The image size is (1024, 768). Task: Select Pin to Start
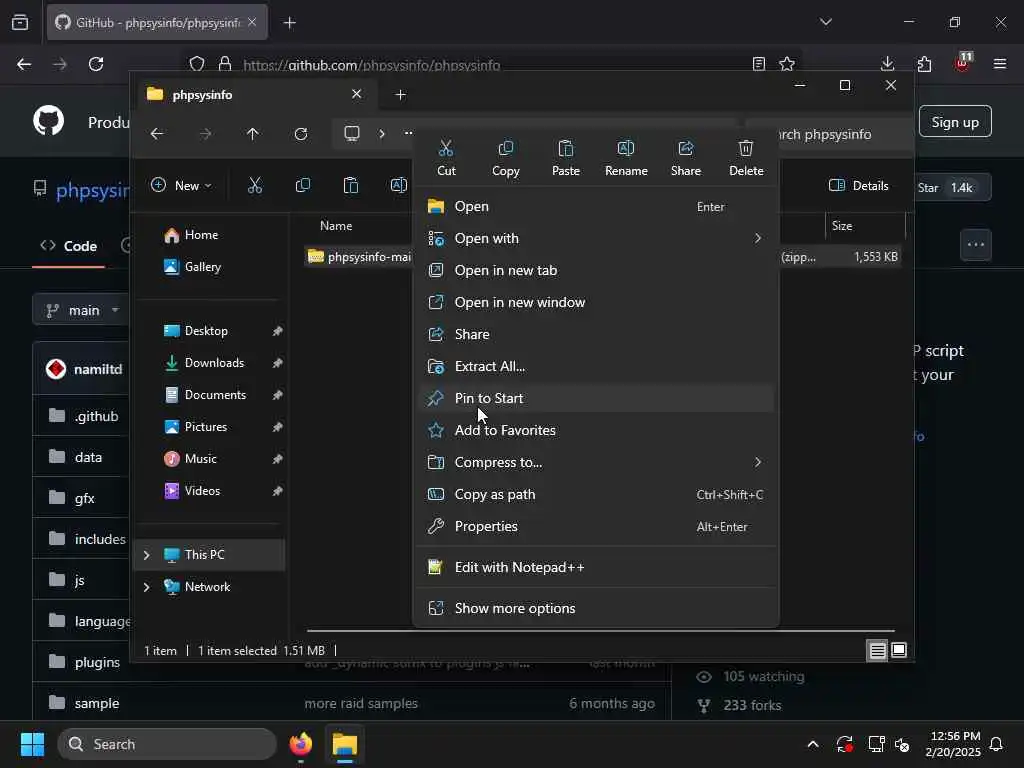[x=596, y=398]
